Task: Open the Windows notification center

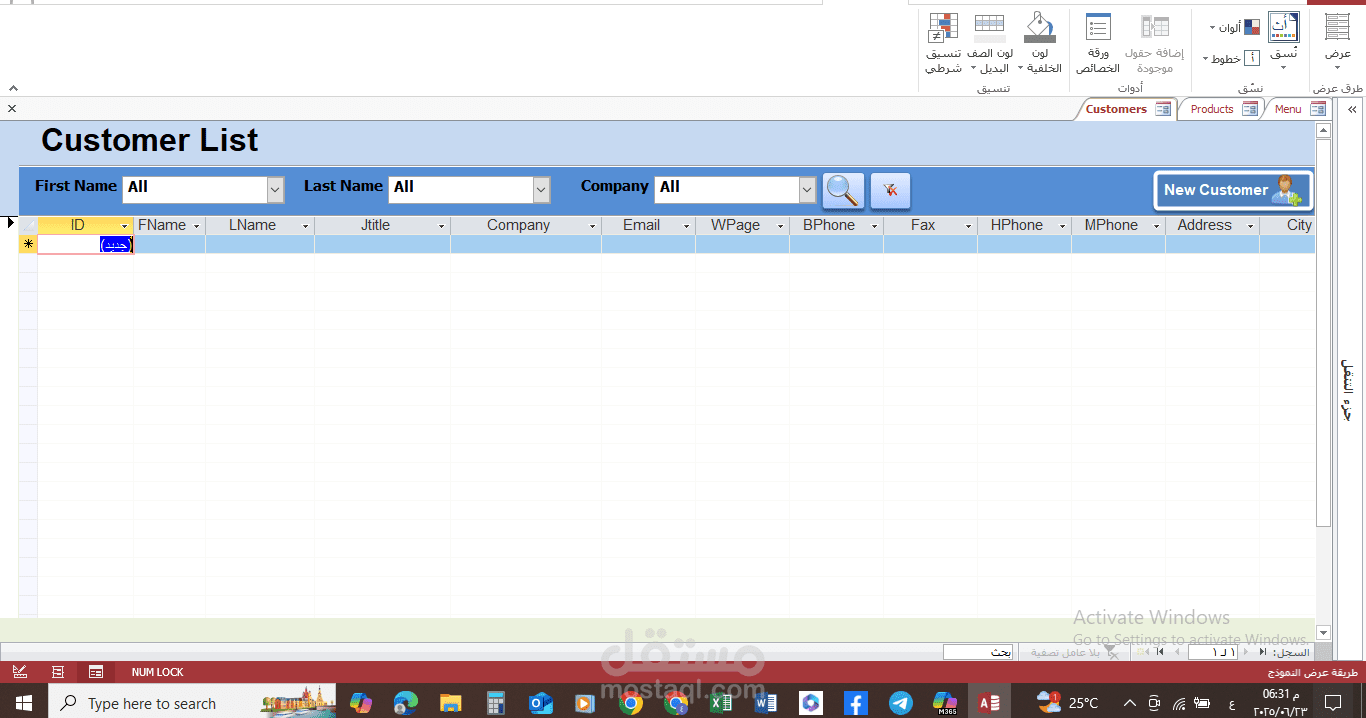Action: click(x=1332, y=703)
